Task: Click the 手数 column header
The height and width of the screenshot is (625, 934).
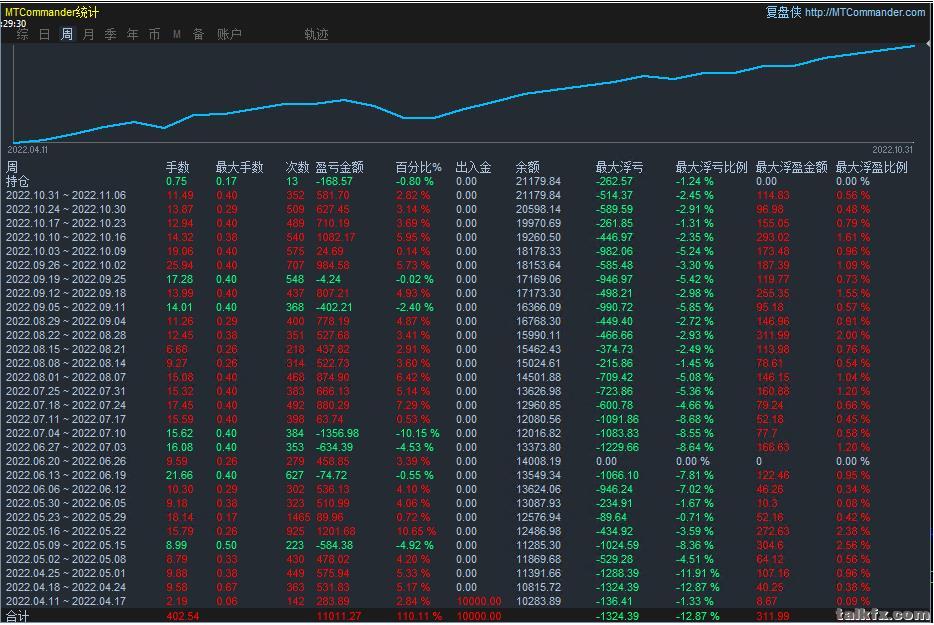Action: (x=178, y=167)
